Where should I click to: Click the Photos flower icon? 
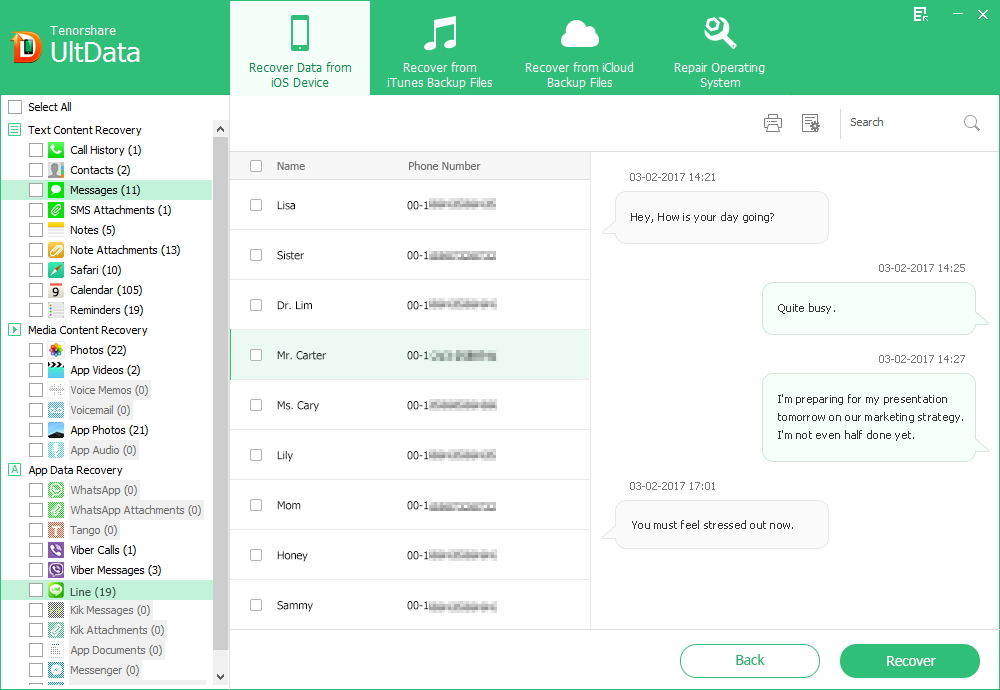[x=56, y=350]
